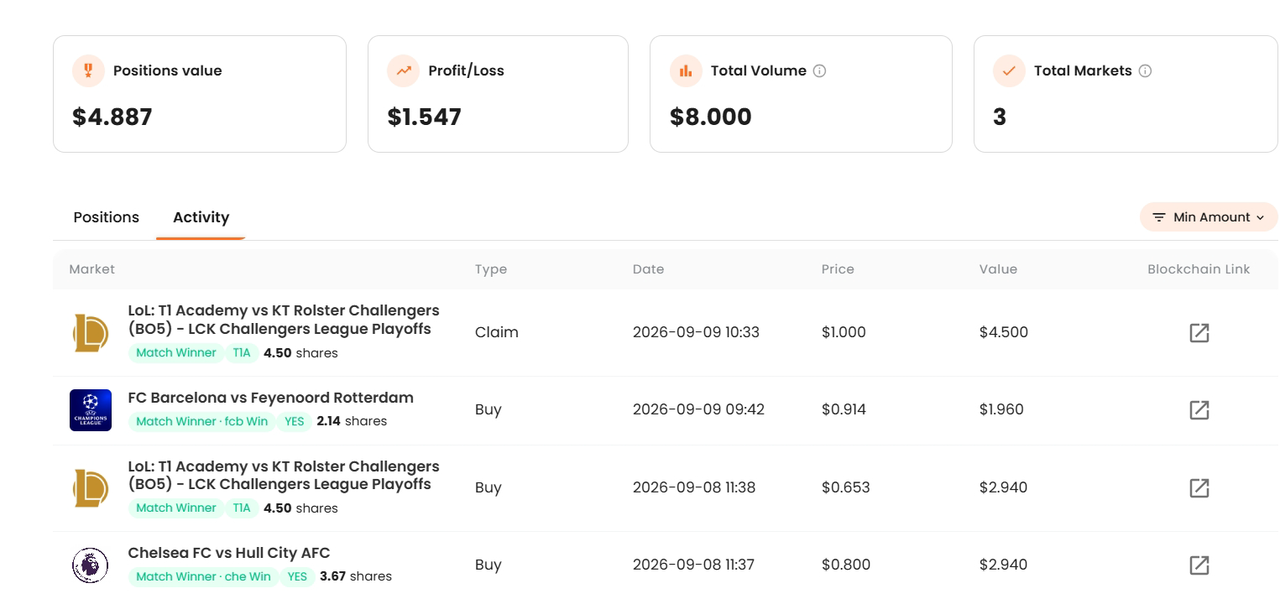Click the T1A tag in the Claim row
1280x599 pixels.
241,352
